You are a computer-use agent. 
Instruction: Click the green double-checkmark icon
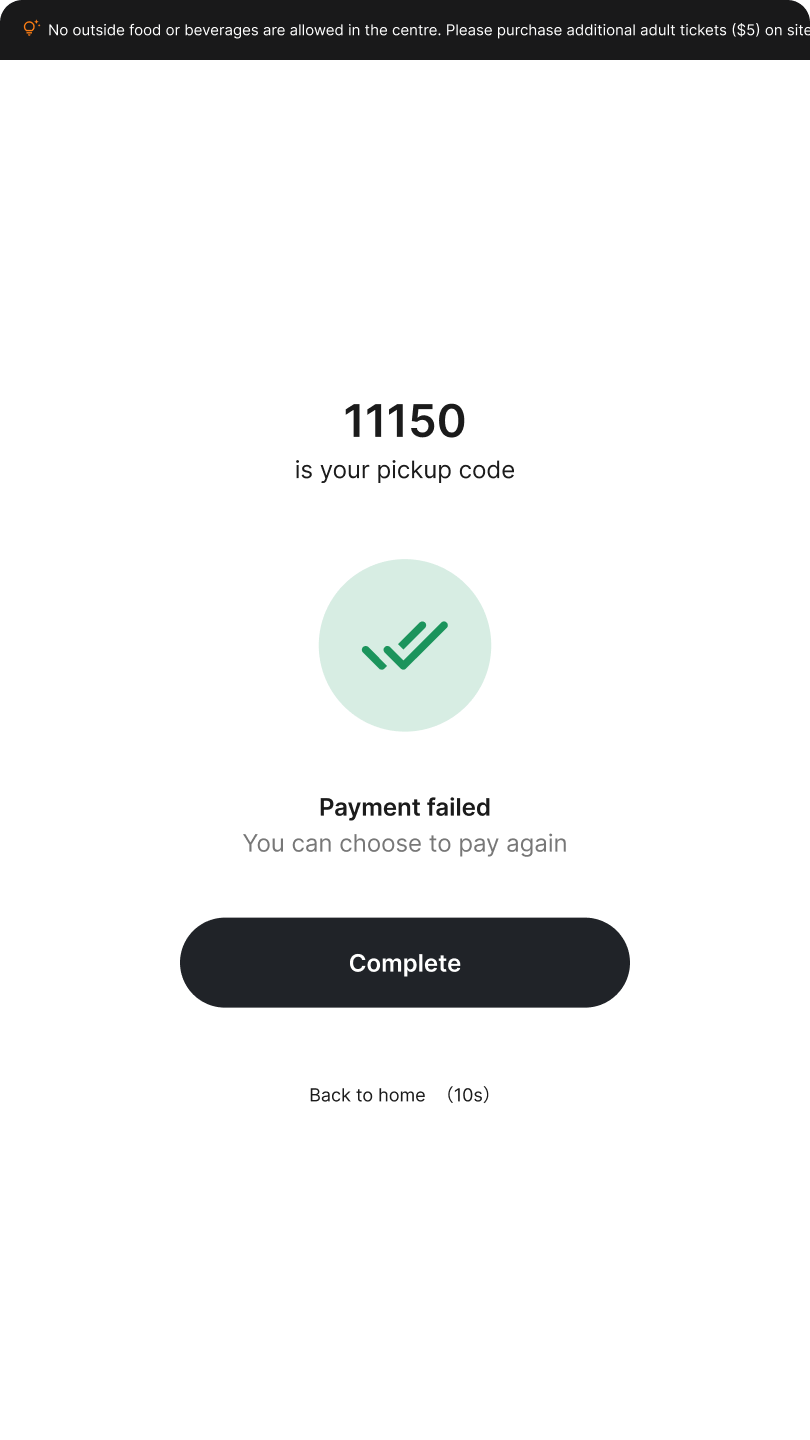click(405, 645)
